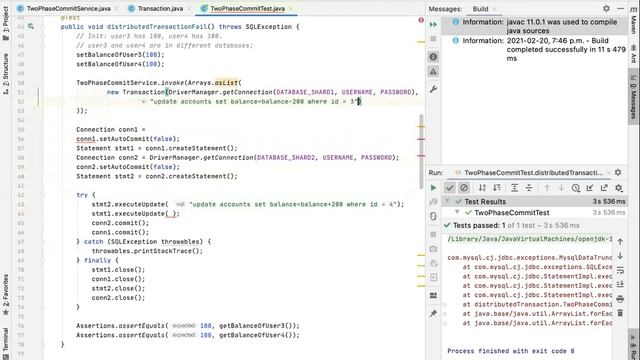Close the Transaction.java tab
Image resolution: width=640 pixels, height=360 pixels.
[x=189, y=8]
